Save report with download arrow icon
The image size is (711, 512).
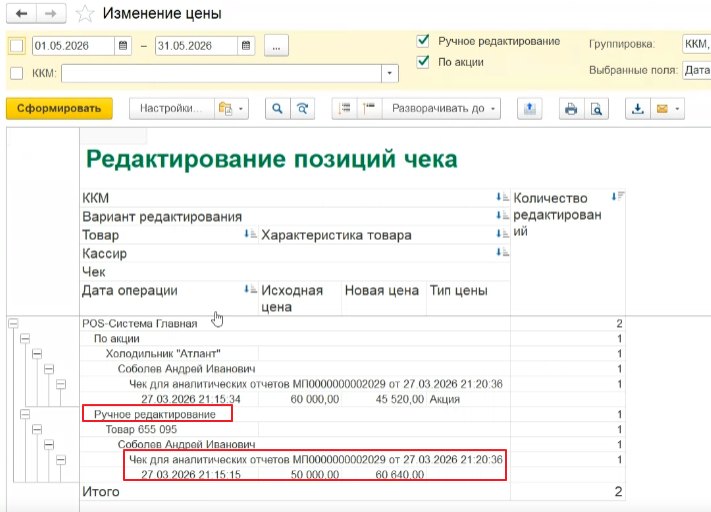tap(638, 108)
